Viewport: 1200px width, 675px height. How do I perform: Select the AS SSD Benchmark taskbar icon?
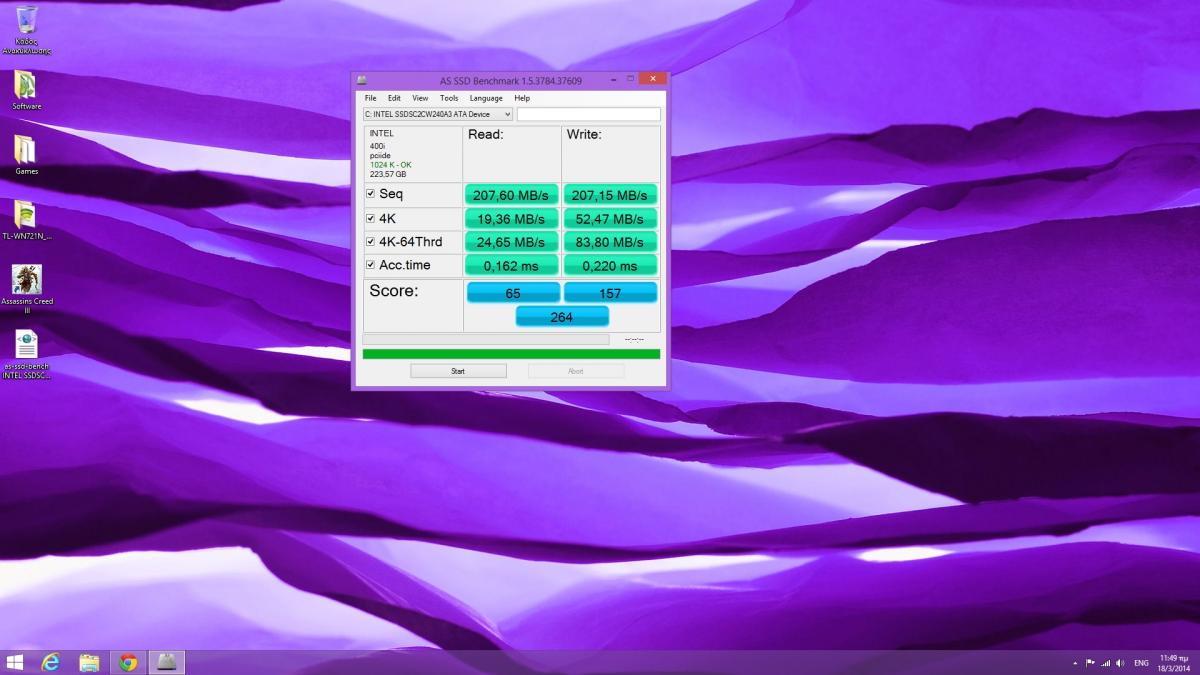click(x=167, y=662)
